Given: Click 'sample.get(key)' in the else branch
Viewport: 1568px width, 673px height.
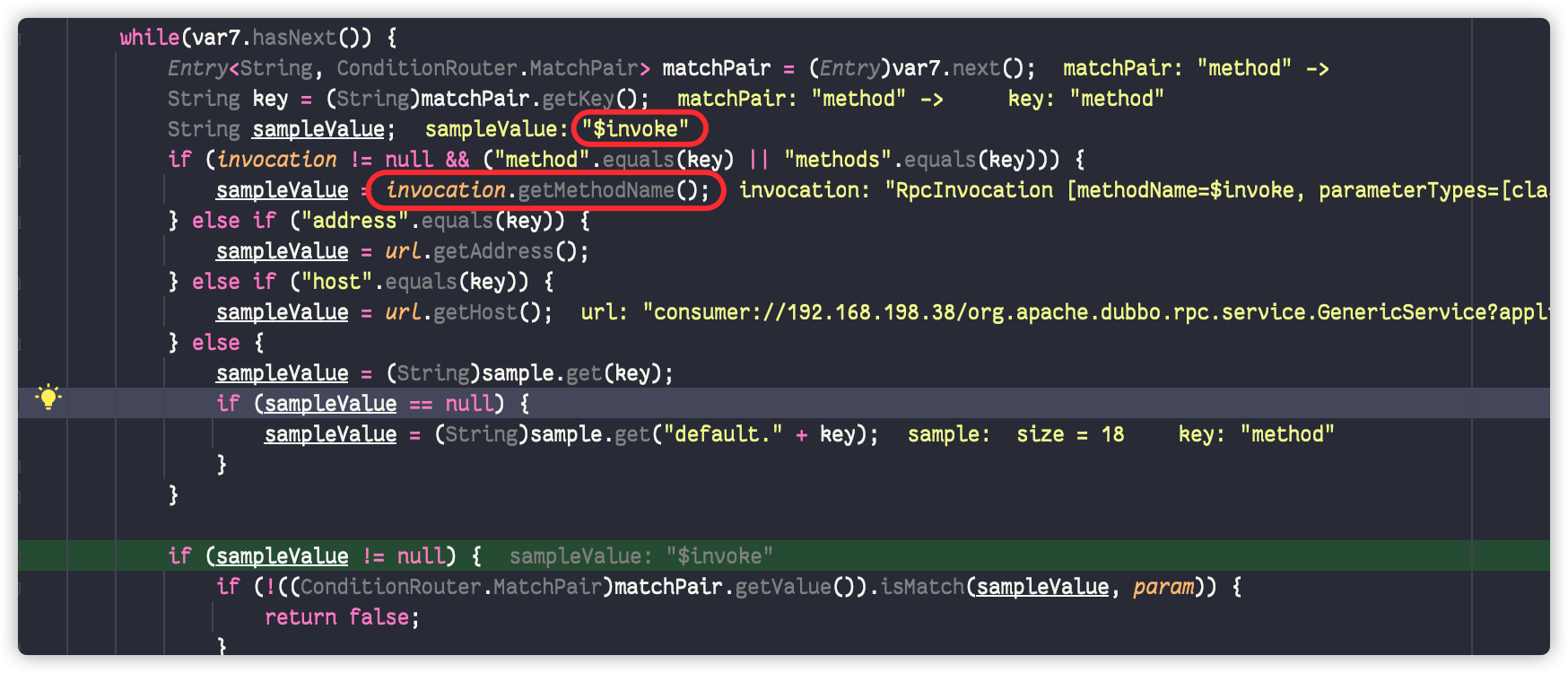Looking at the screenshot, I should [x=571, y=373].
